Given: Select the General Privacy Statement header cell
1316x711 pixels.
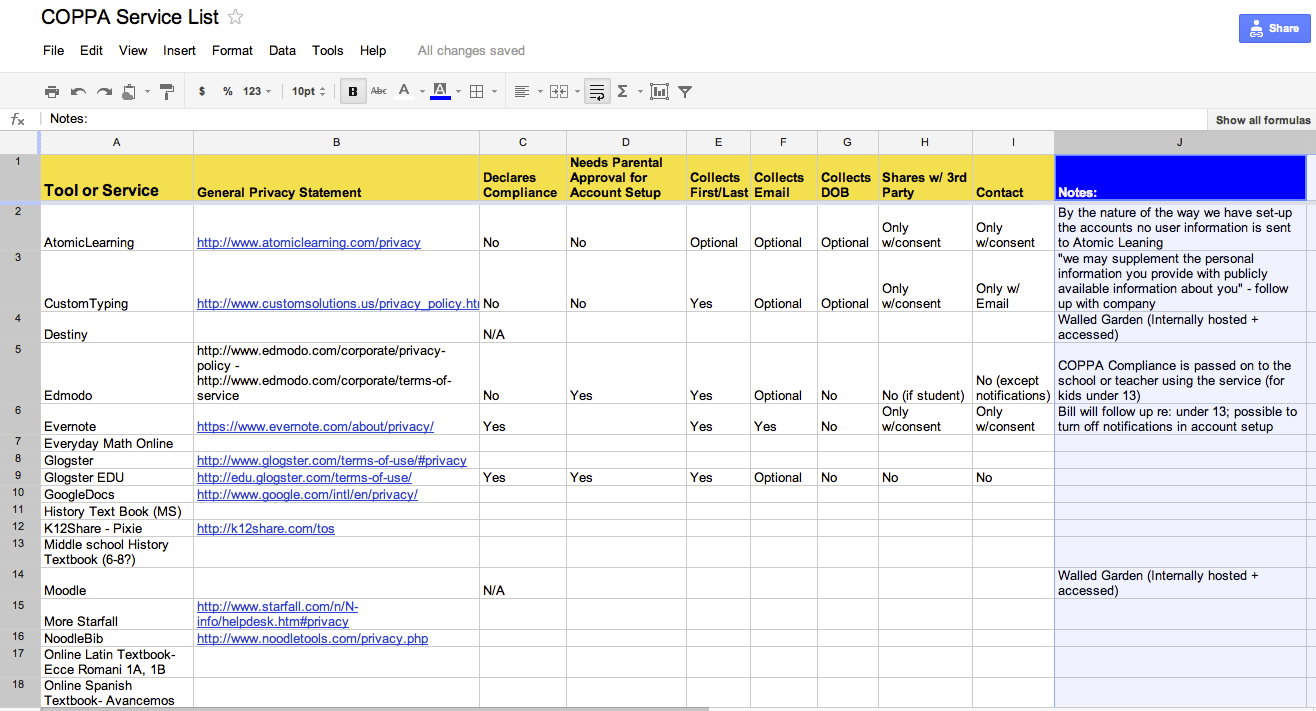Looking at the screenshot, I should (x=336, y=178).
